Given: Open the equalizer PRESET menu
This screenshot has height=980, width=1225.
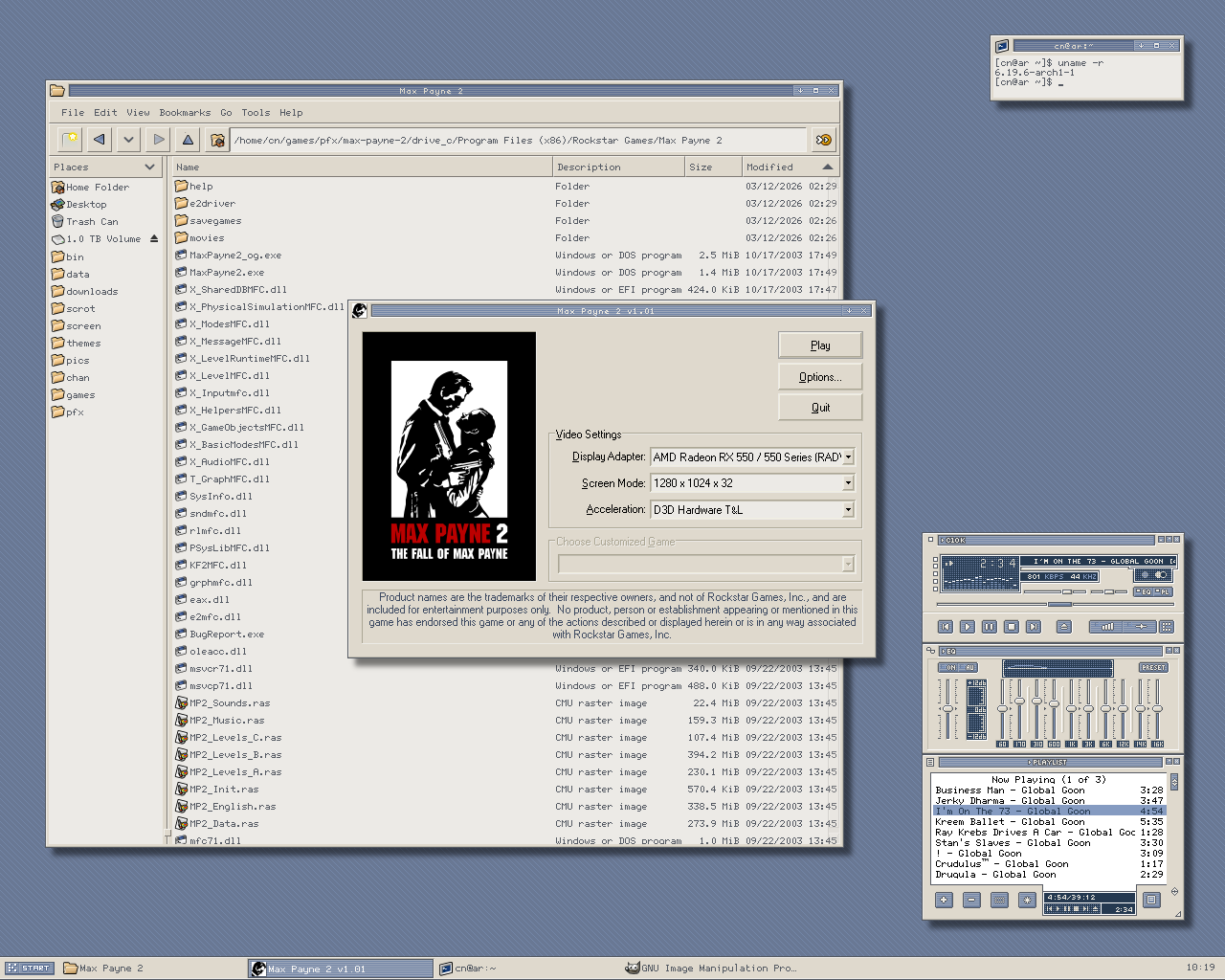Looking at the screenshot, I should coord(1153,668).
